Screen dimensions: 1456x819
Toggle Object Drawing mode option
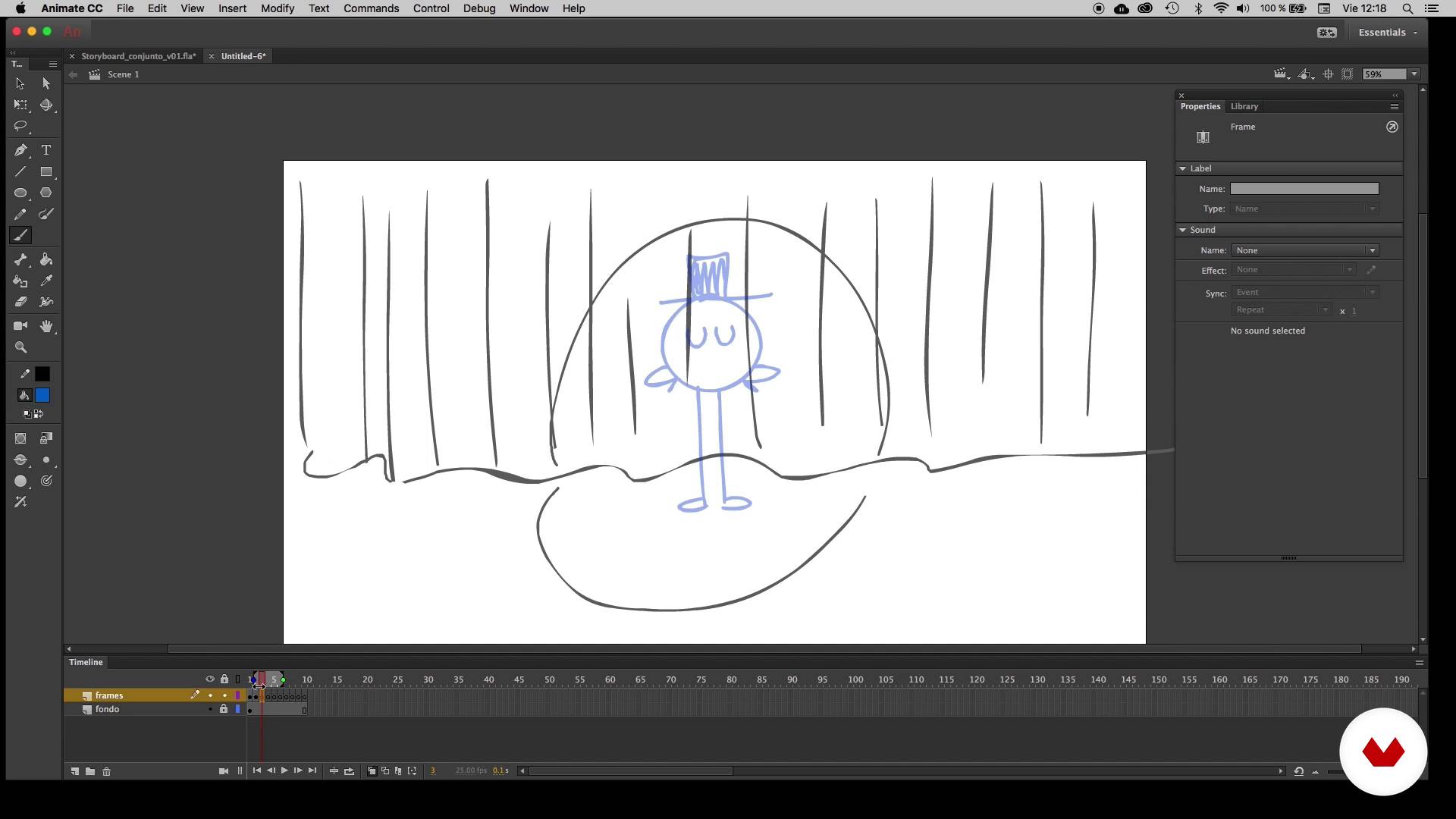[20, 438]
